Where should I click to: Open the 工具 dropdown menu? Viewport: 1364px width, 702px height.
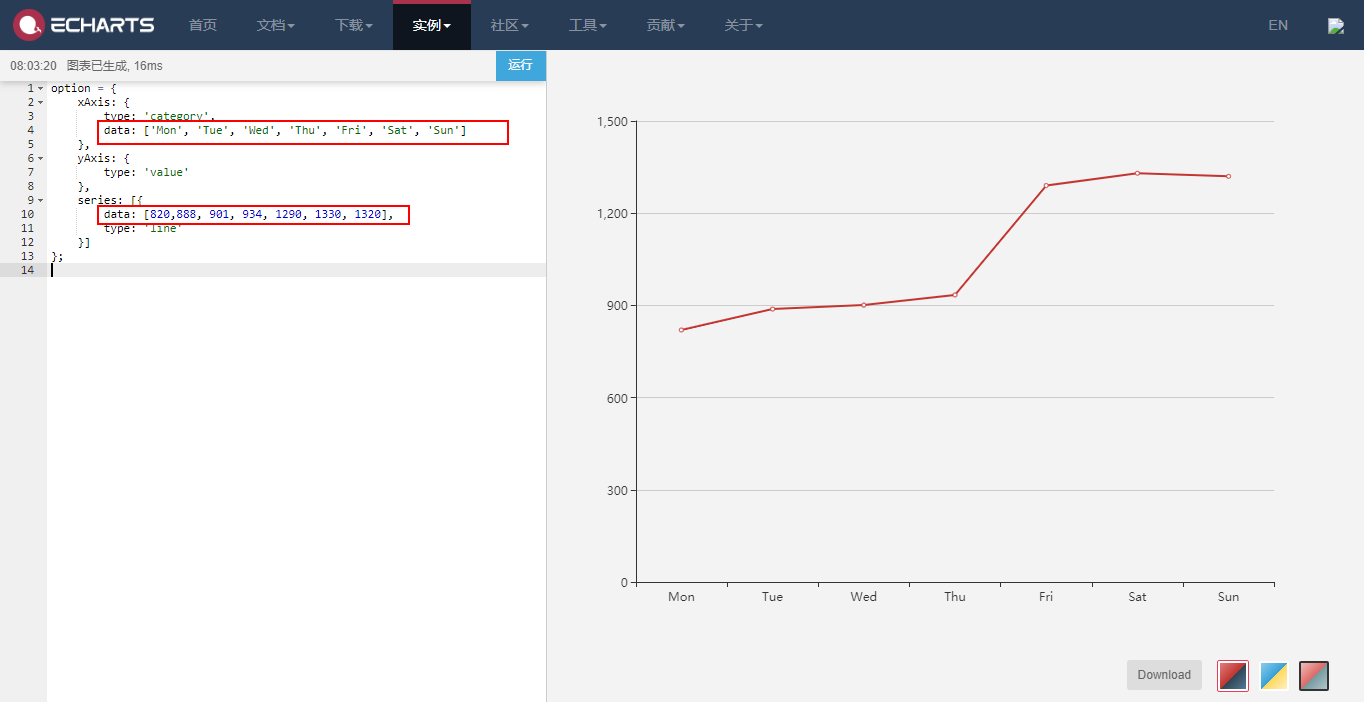(588, 25)
